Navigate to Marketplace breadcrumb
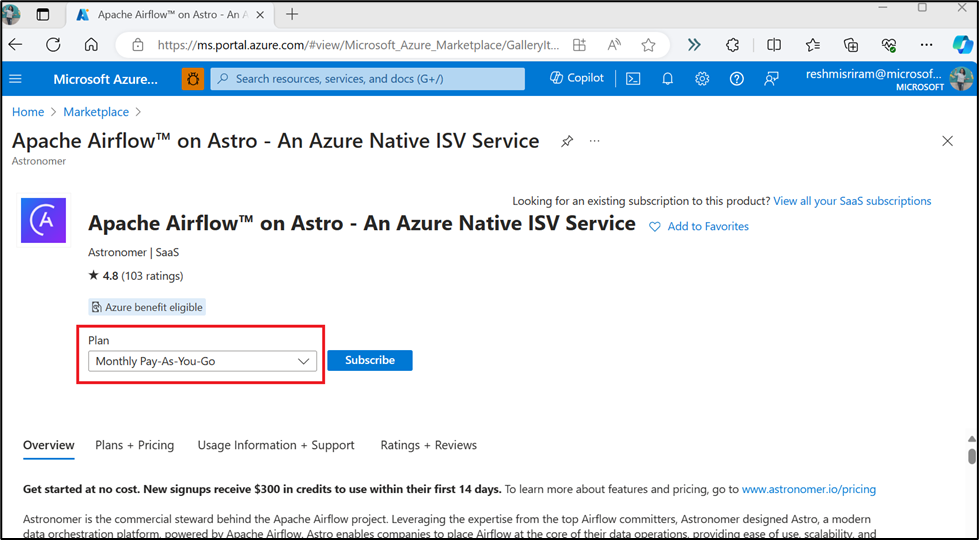 [96, 112]
